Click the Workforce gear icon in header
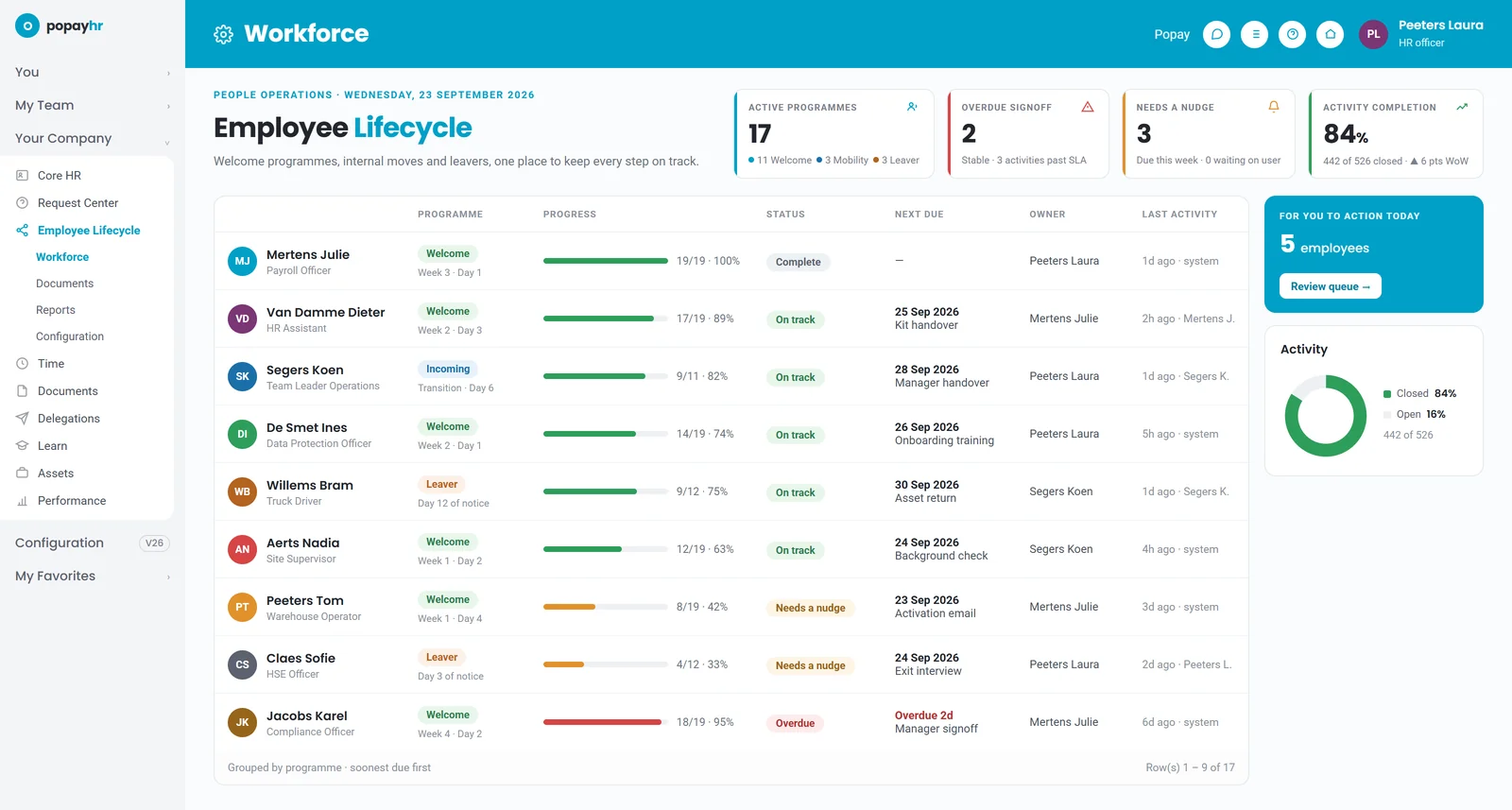 tap(223, 34)
